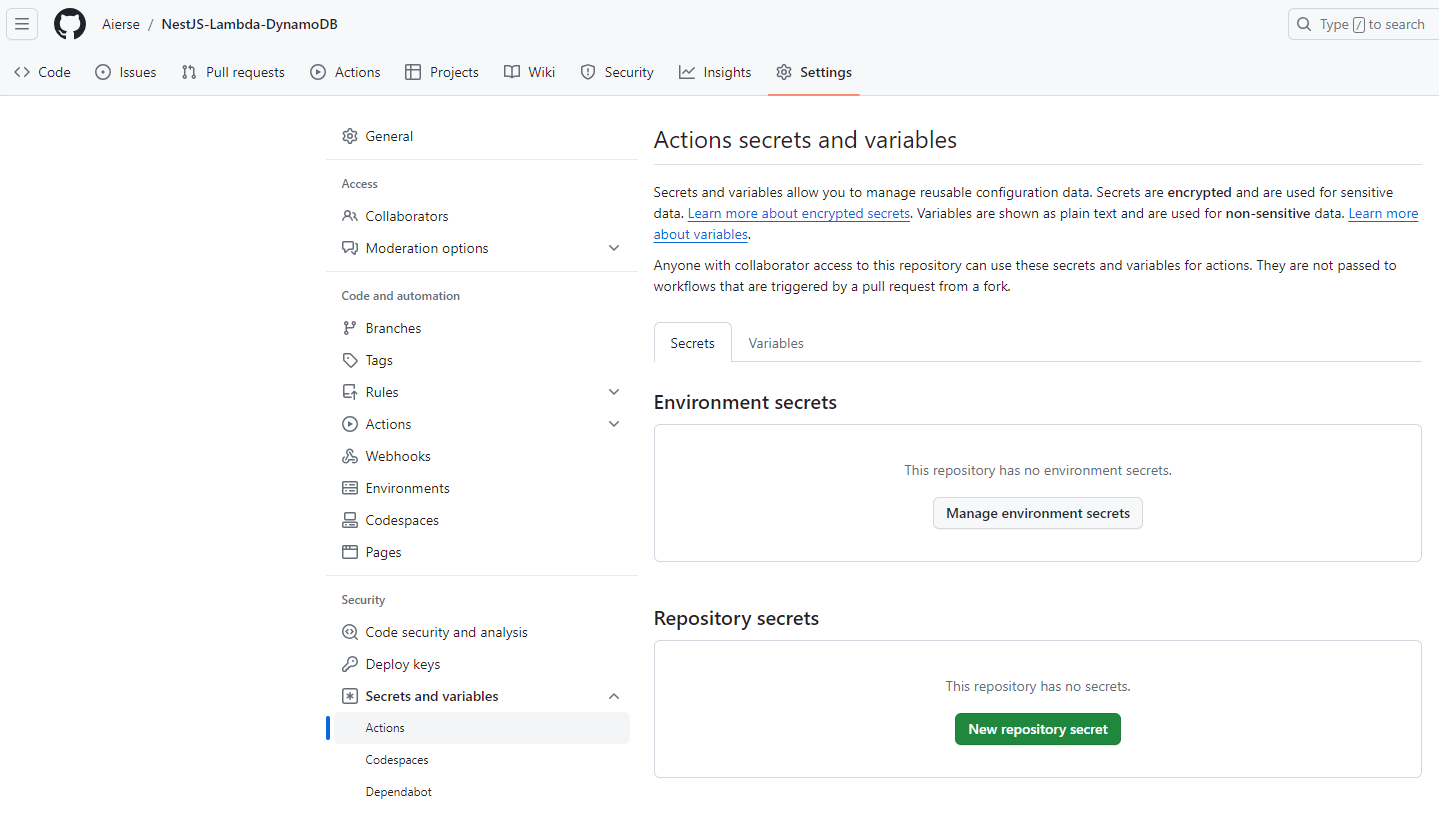The width and height of the screenshot is (1439, 815).
Task: Click the Environments server icon
Action: 350,488
